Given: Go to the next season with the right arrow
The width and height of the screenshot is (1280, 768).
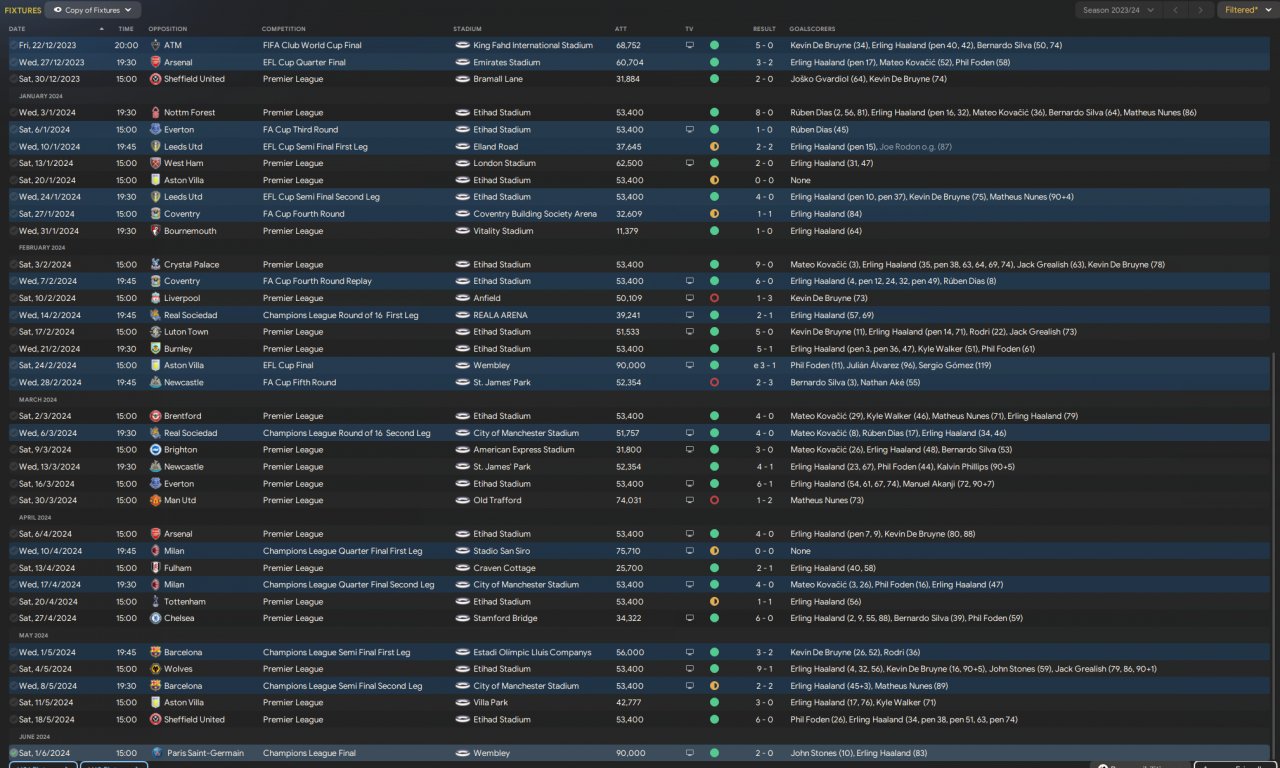Looking at the screenshot, I should (1202, 10).
